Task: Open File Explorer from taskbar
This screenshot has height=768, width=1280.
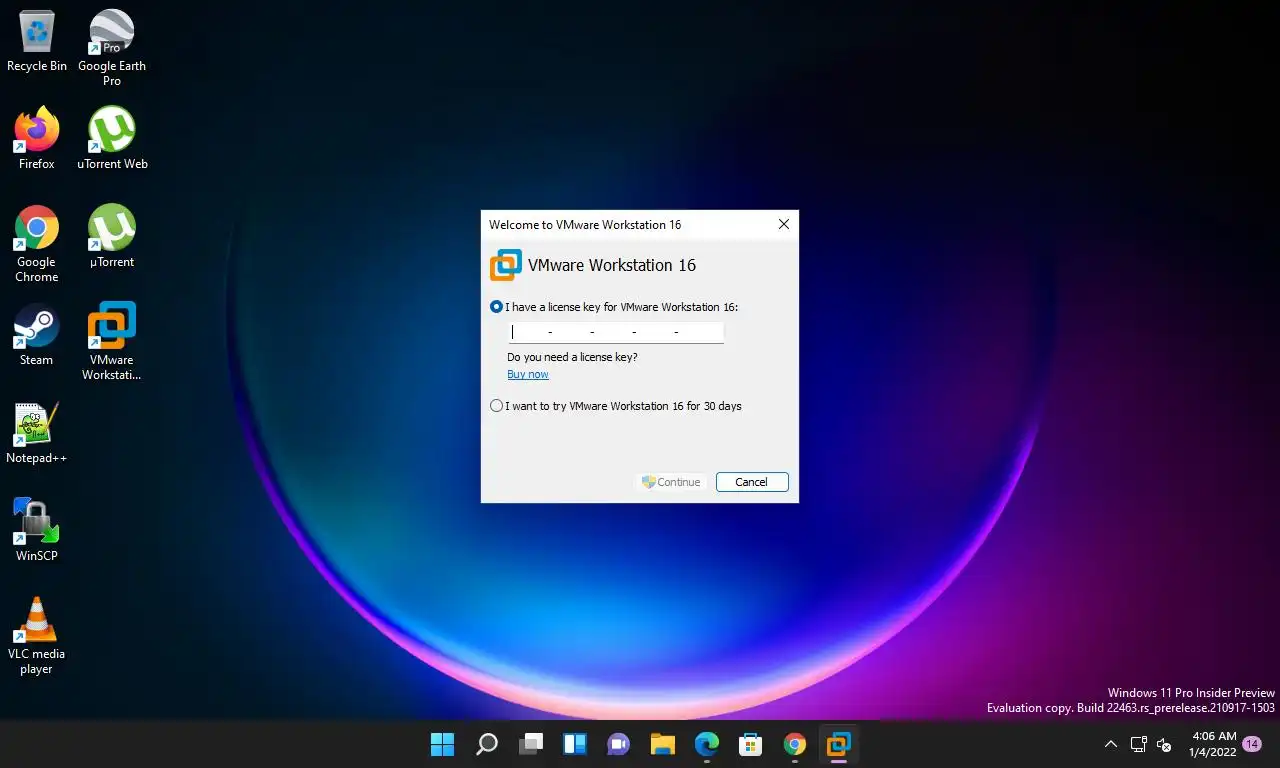Action: point(663,744)
